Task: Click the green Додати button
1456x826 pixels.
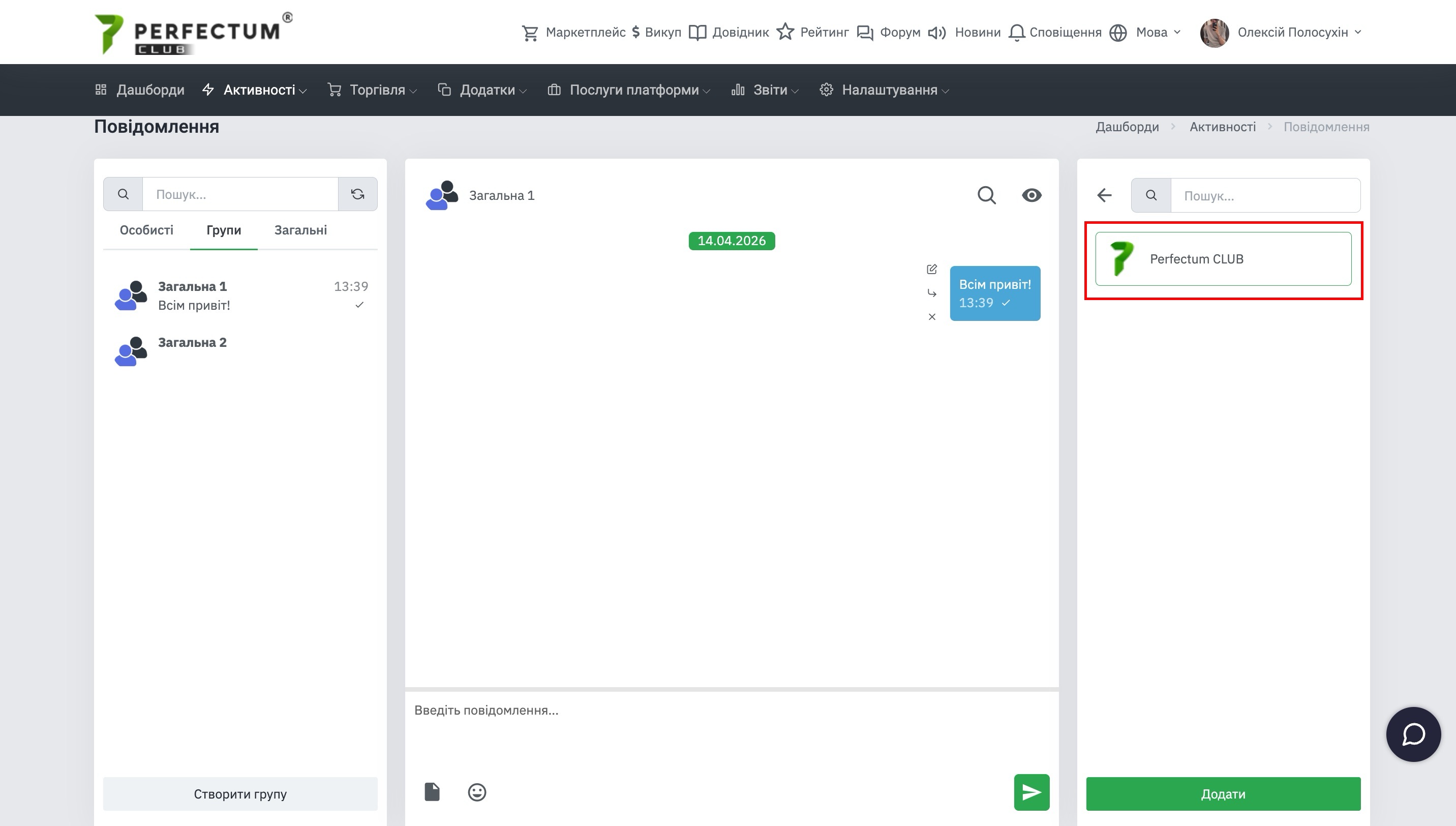Action: (1223, 793)
